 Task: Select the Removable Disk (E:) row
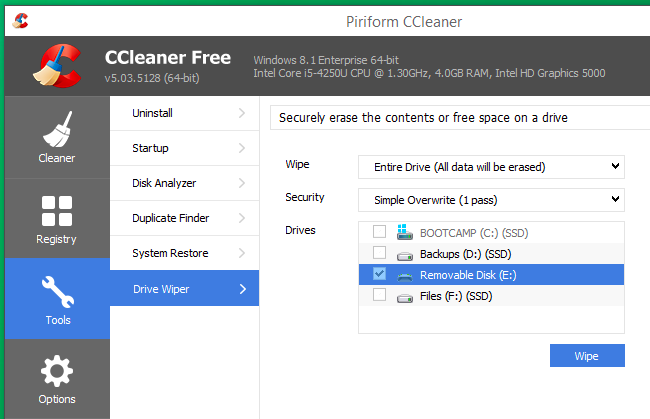coord(491,274)
